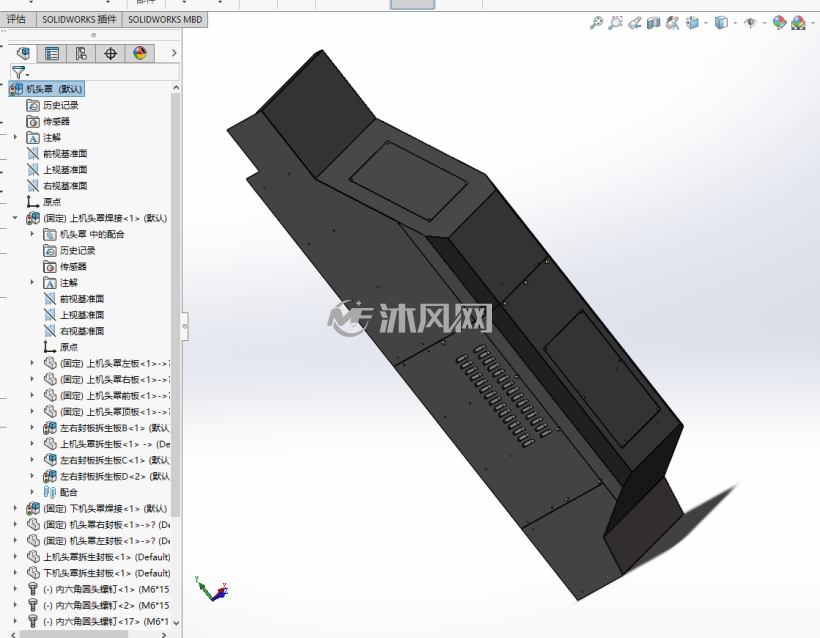Open the ConfigurationManager tab icon
Screen dimensions: 820x638
(81, 53)
